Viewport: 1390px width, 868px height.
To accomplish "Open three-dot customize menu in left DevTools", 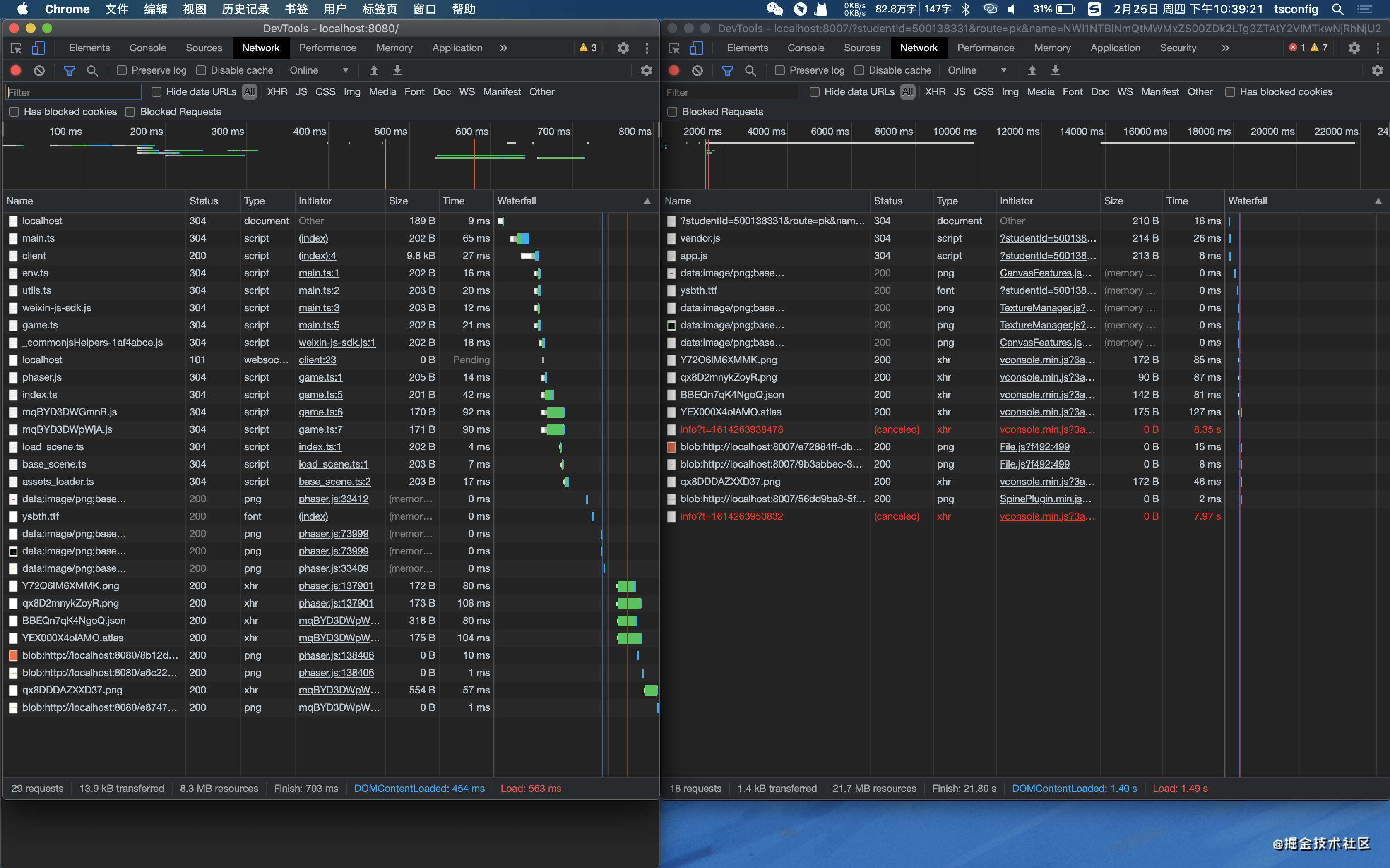I will 647,48.
